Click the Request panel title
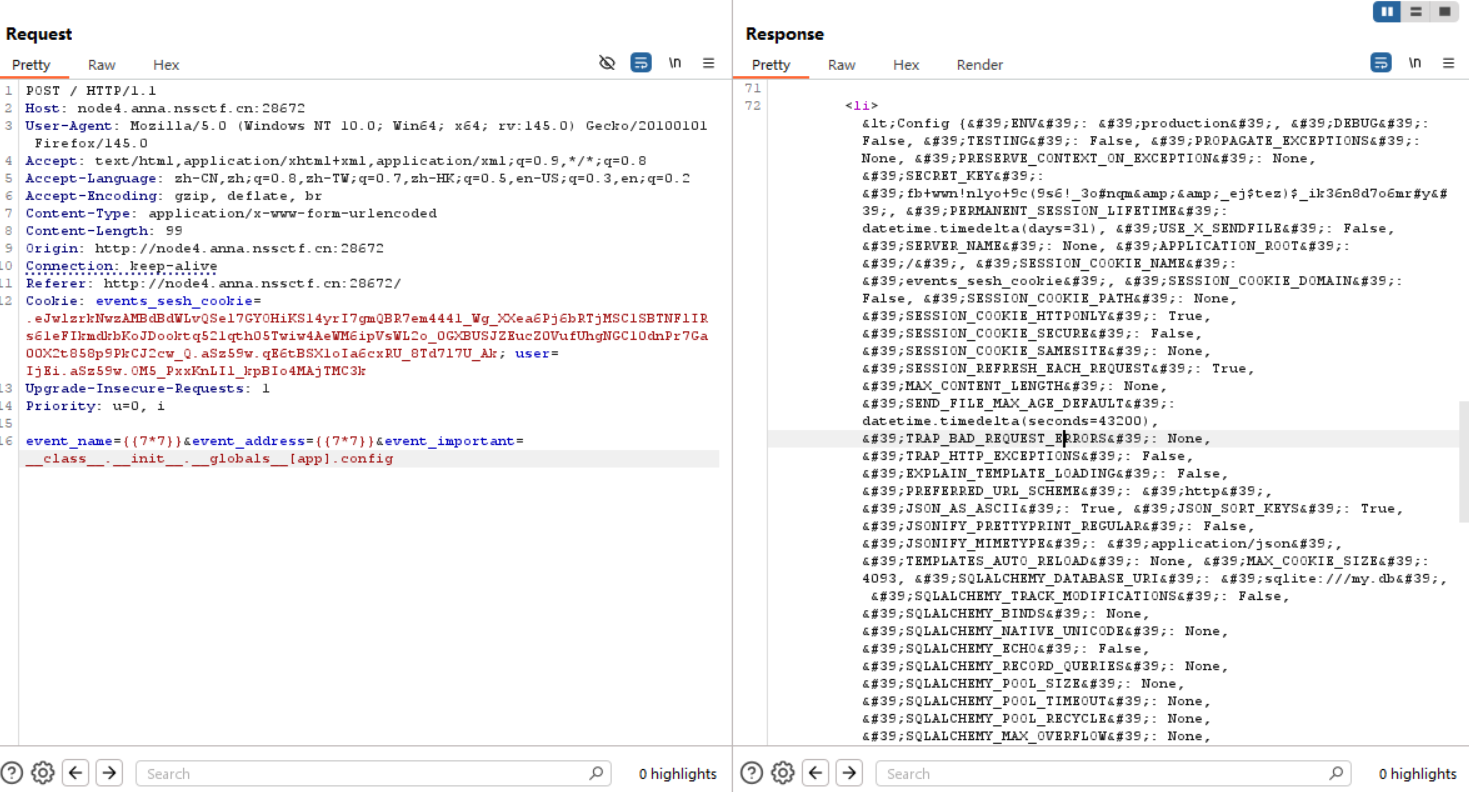This screenshot has height=792, width=1469. tap(39, 34)
